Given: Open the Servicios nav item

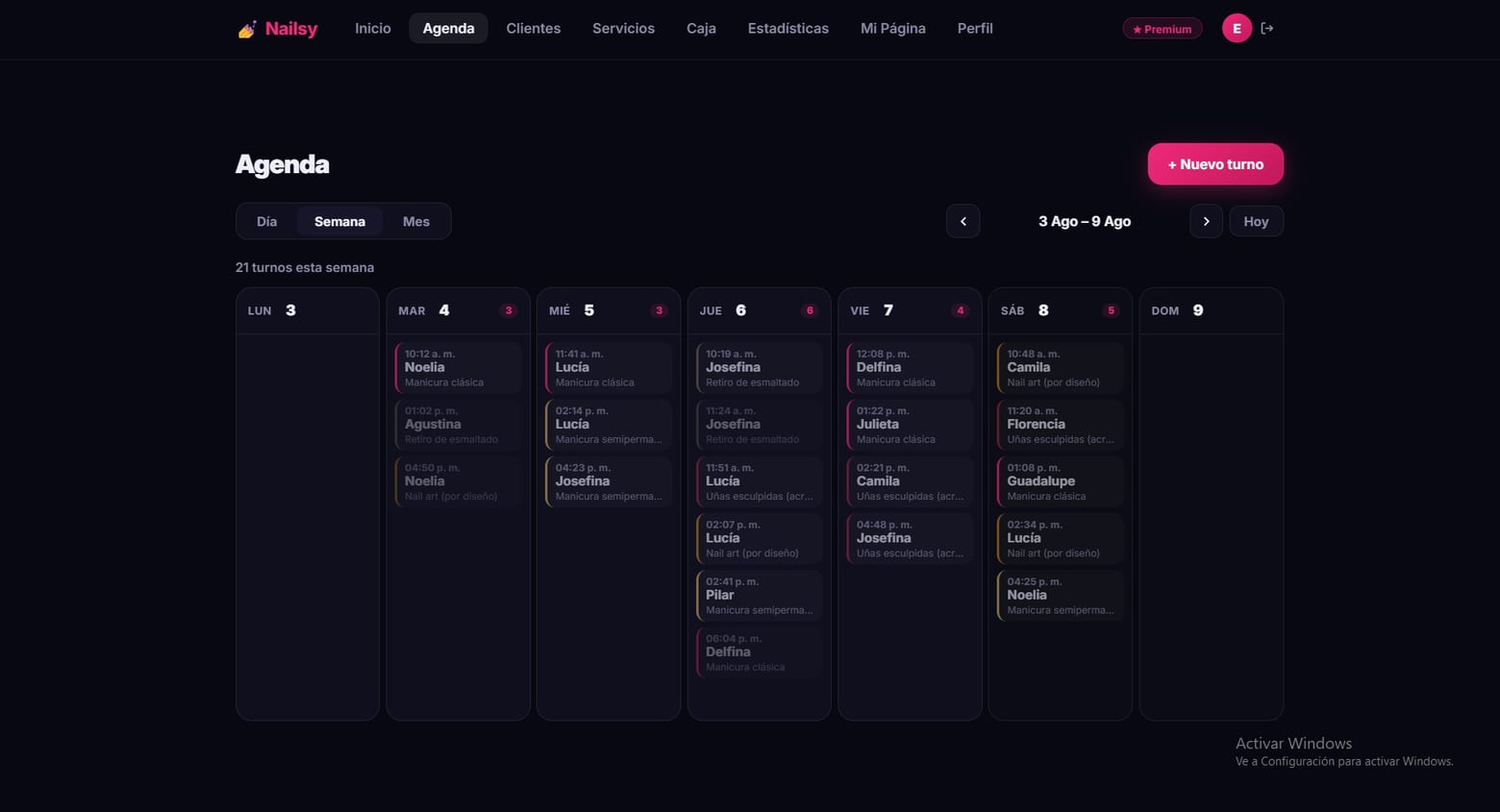Looking at the screenshot, I should tap(623, 29).
